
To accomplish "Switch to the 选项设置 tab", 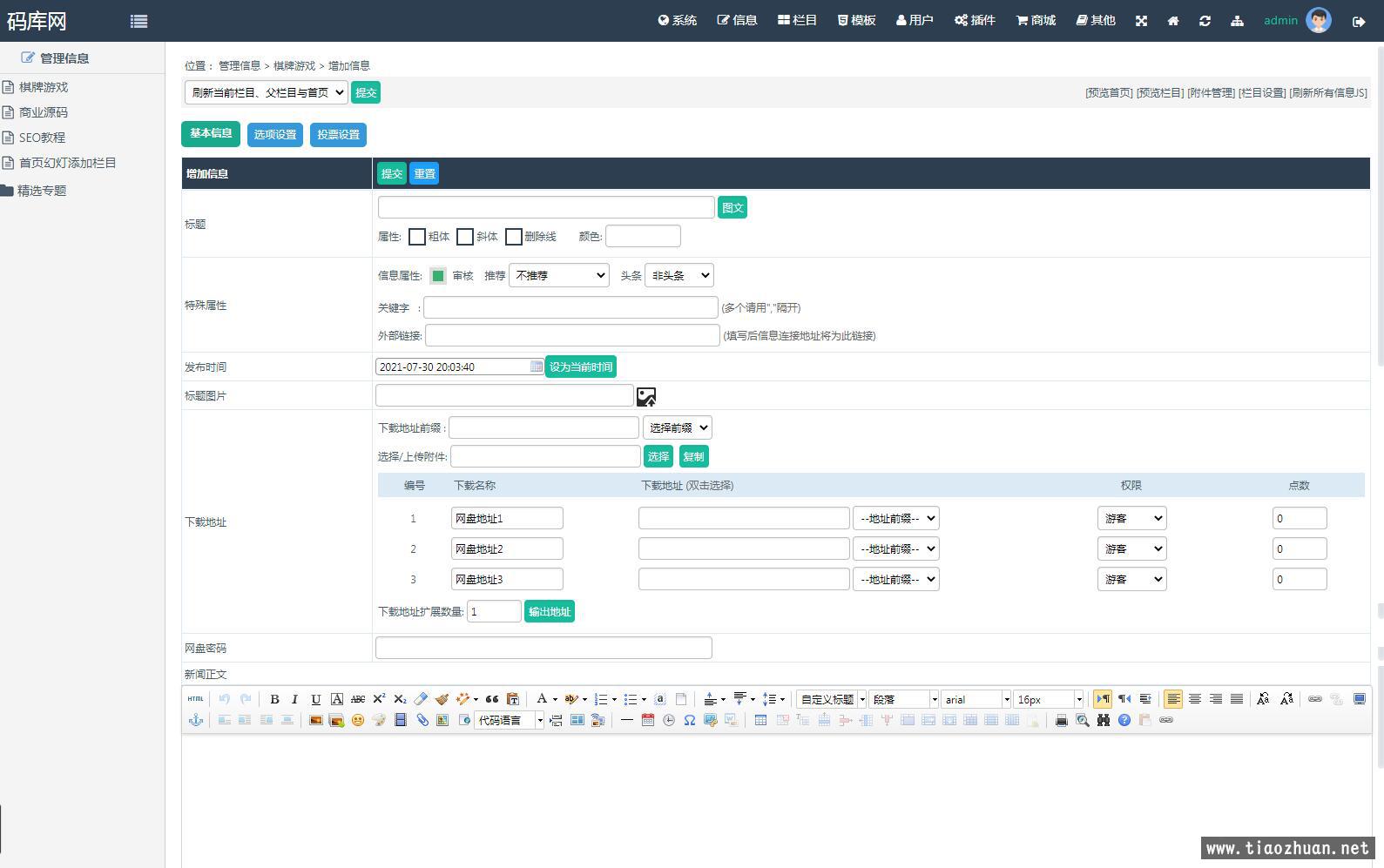I will click(275, 135).
